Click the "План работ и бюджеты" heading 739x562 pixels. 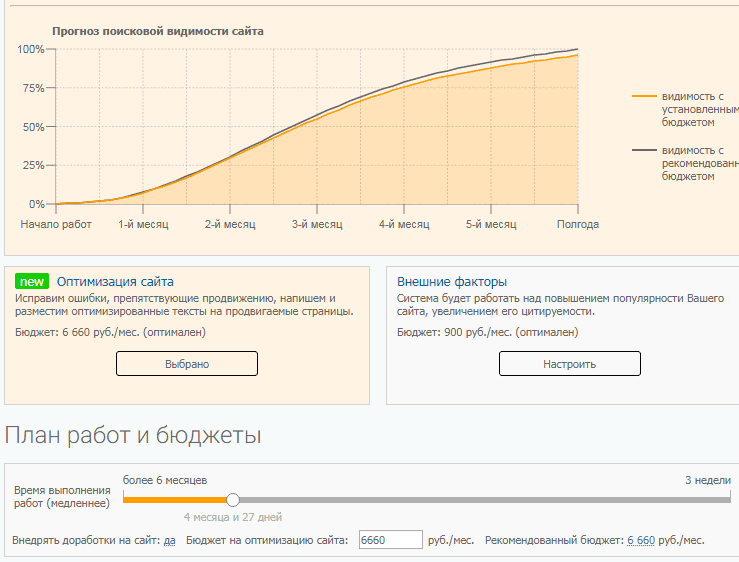tap(133, 435)
